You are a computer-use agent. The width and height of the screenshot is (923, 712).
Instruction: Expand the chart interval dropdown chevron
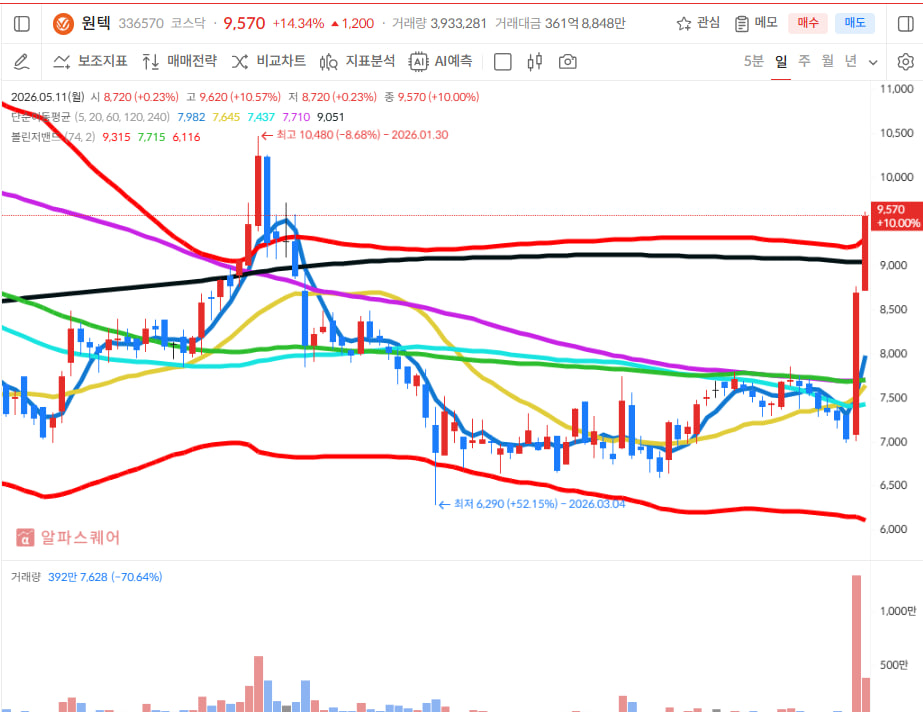[x=873, y=62]
